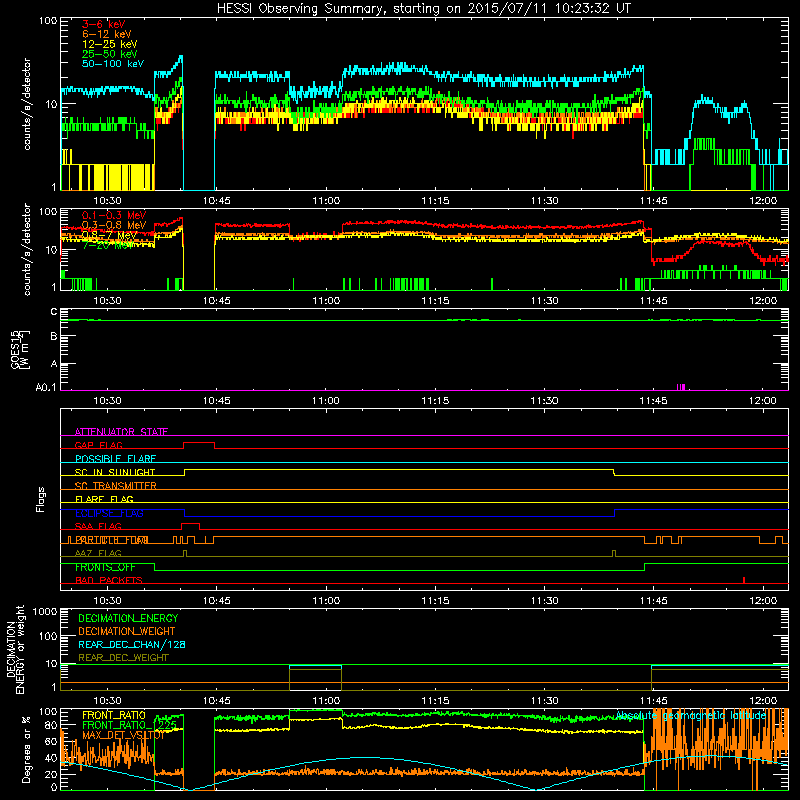Click the DECIMATION ENERGY or weight axis title

pos(15,650)
